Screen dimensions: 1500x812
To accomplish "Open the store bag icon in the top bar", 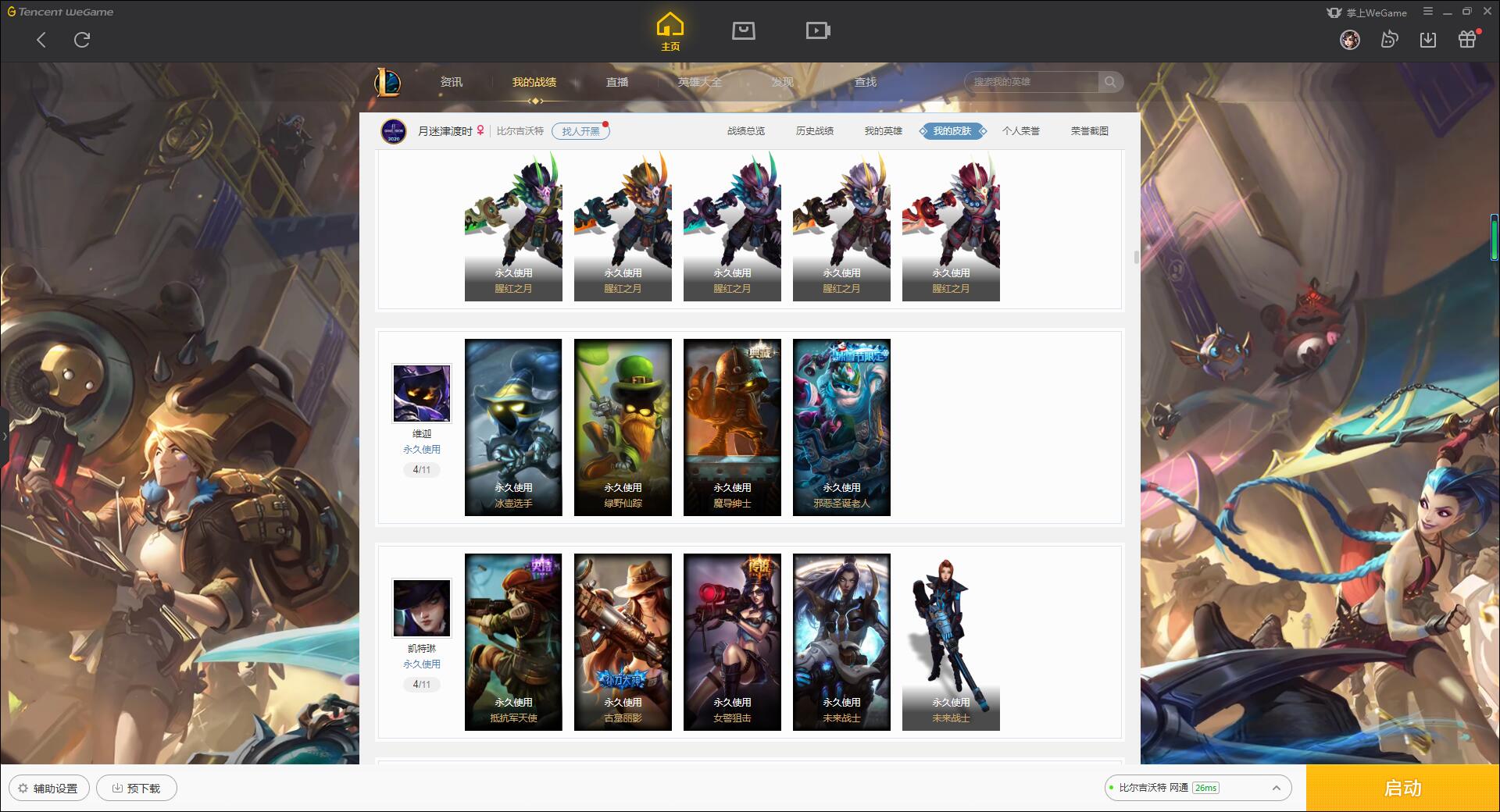I will [x=744, y=31].
